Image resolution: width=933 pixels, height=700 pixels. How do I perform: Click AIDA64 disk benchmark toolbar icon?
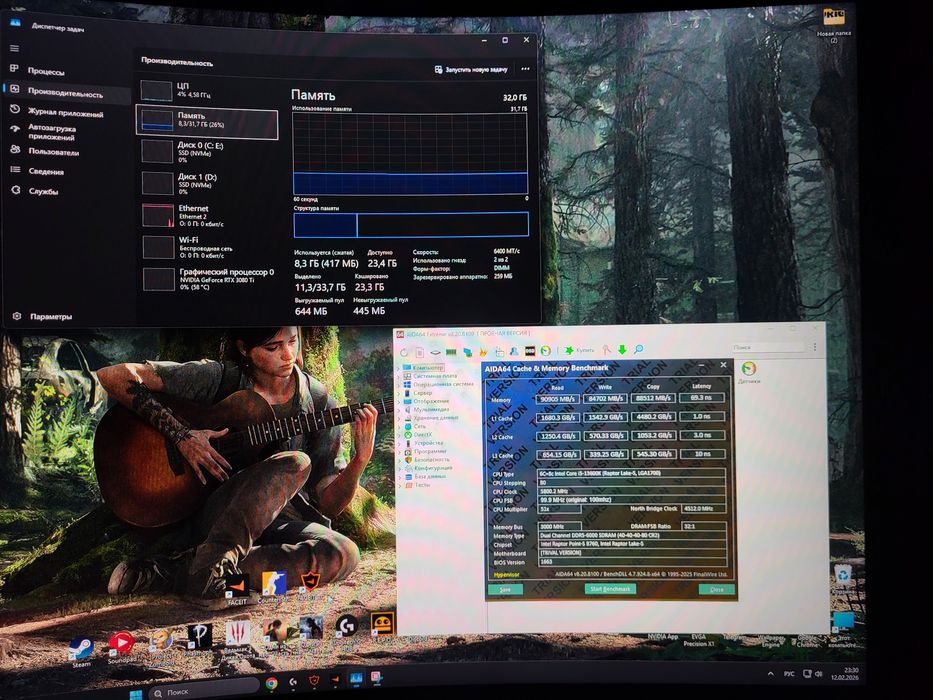[x=435, y=352]
